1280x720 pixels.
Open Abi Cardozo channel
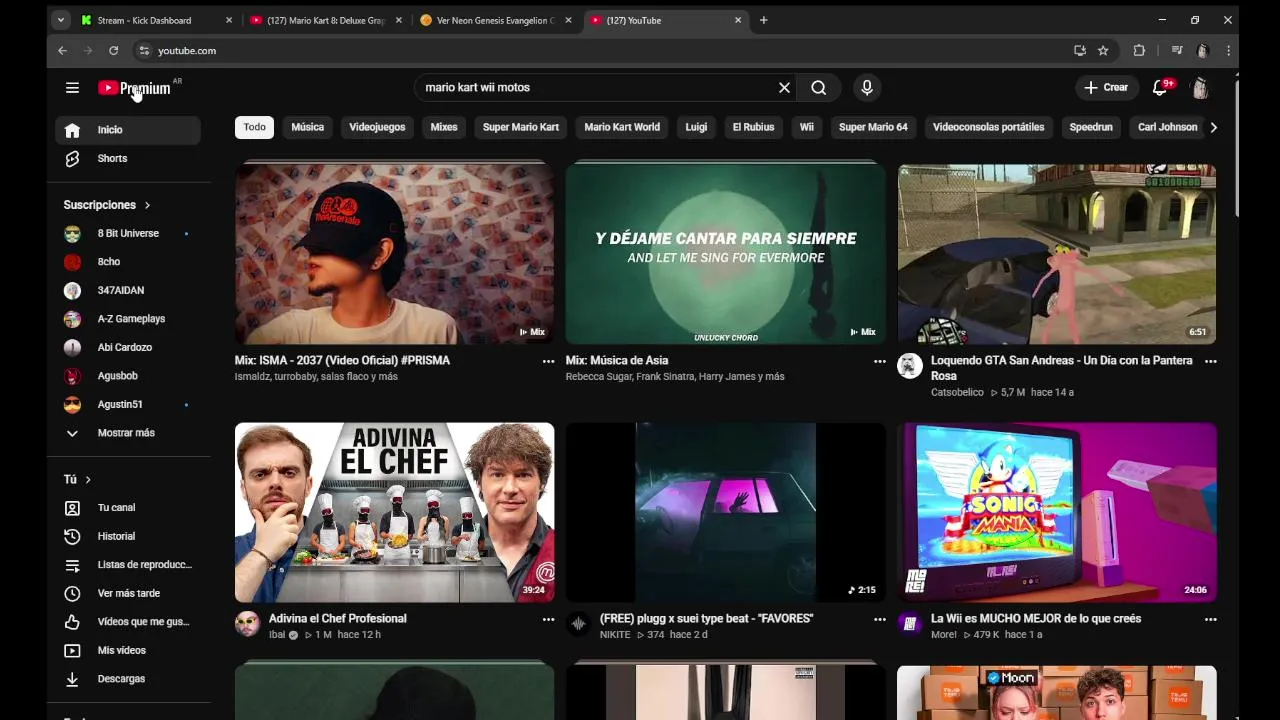click(x=128, y=348)
